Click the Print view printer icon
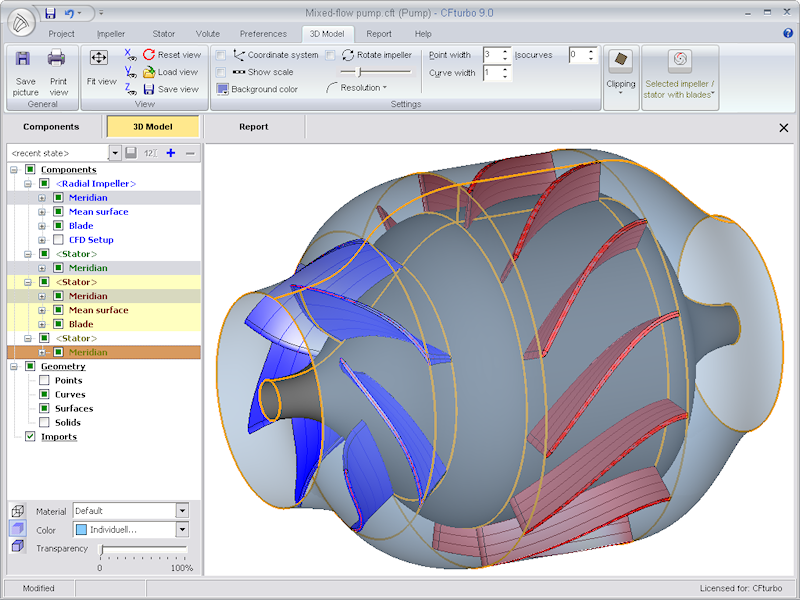Image resolution: width=800 pixels, height=600 pixels. (x=57, y=59)
